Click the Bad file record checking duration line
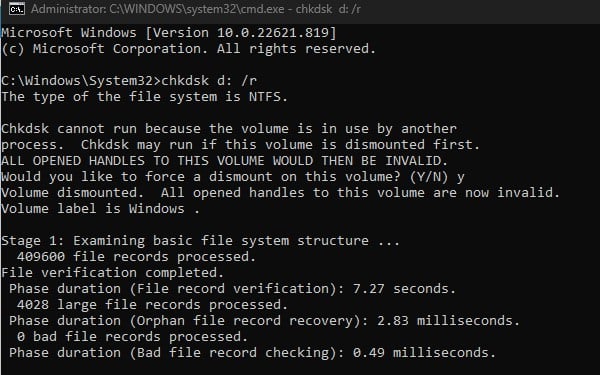 pyautogui.click(x=252, y=353)
